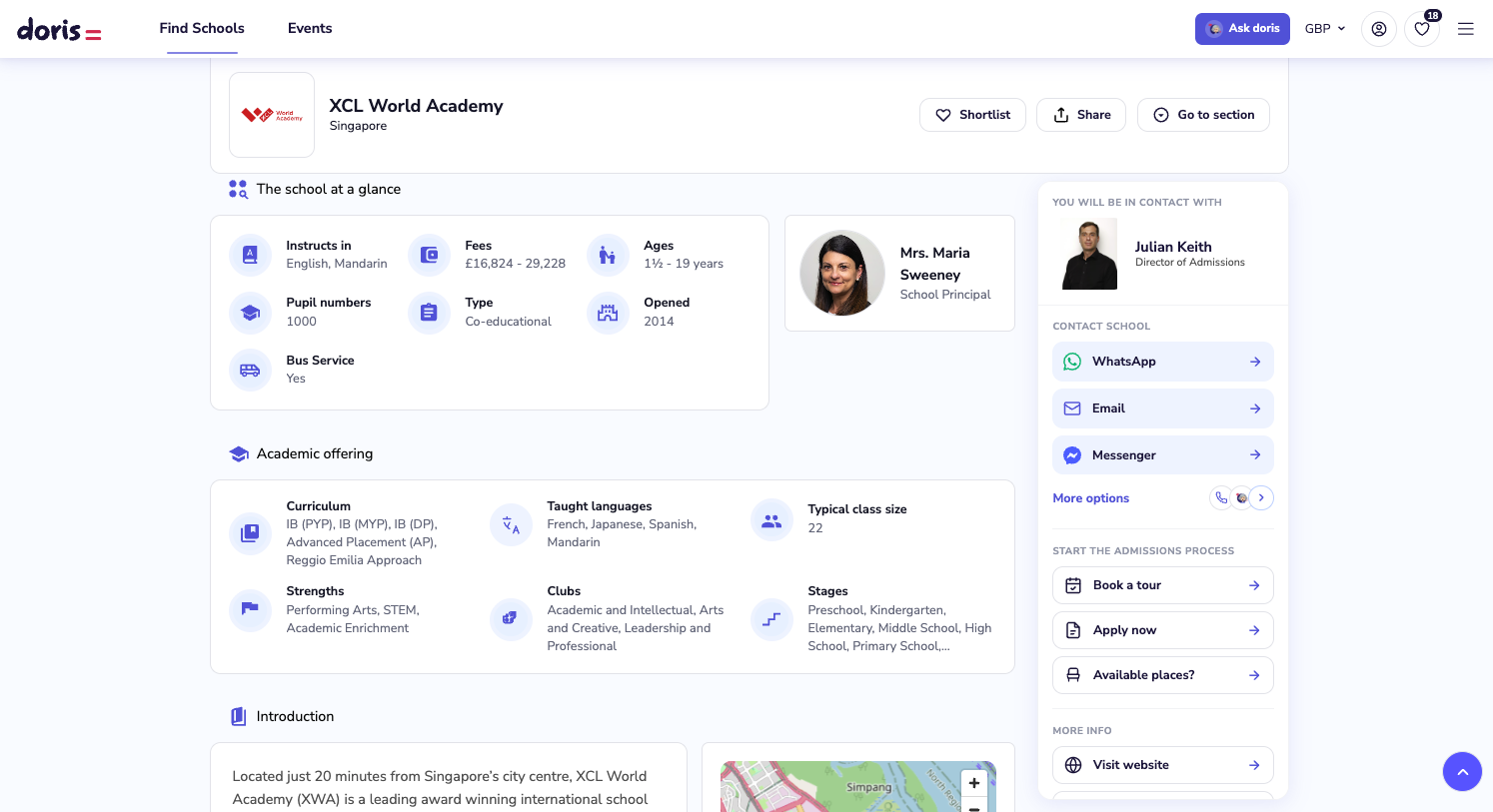
Task: Open the favourites heart icon with badge
Action: pos(1422,29)
